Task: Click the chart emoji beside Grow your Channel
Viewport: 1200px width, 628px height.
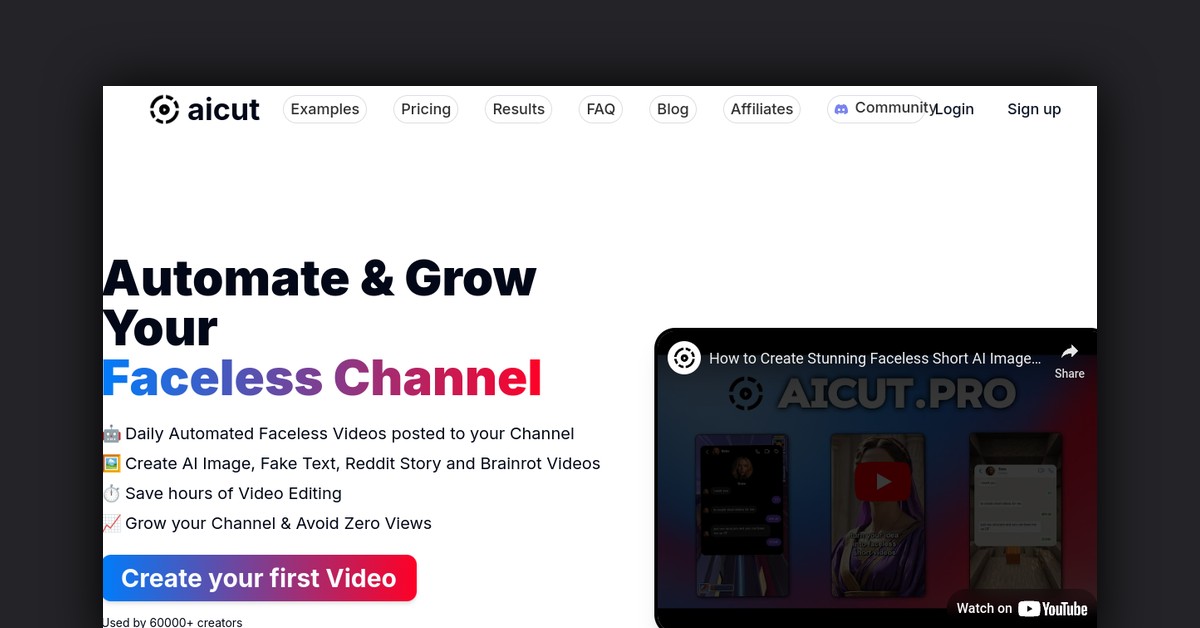Action: pos(111,523)
